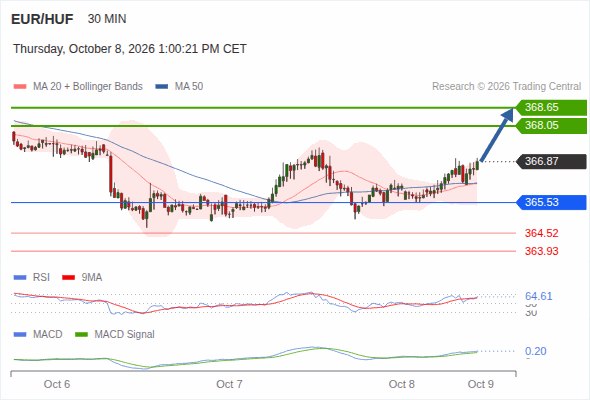Viewport: 590px width, 400px height.
Task: Click the 366.87 current price tag
Action: tap(551, 161)
